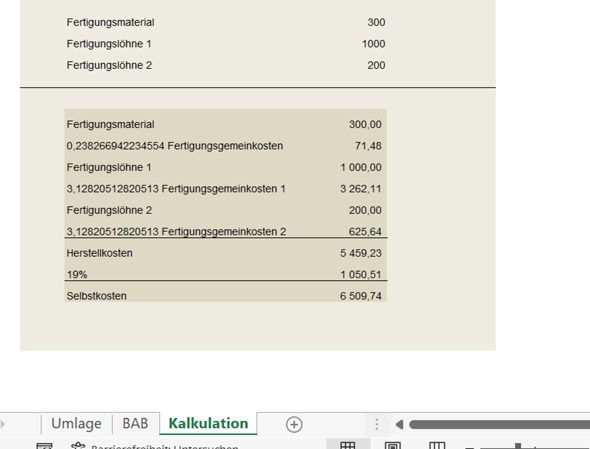The width and height of the screenshot is (590, 449).
Task: Select the Herstellkosten value 5 459,23
Action: coord(360,253)
